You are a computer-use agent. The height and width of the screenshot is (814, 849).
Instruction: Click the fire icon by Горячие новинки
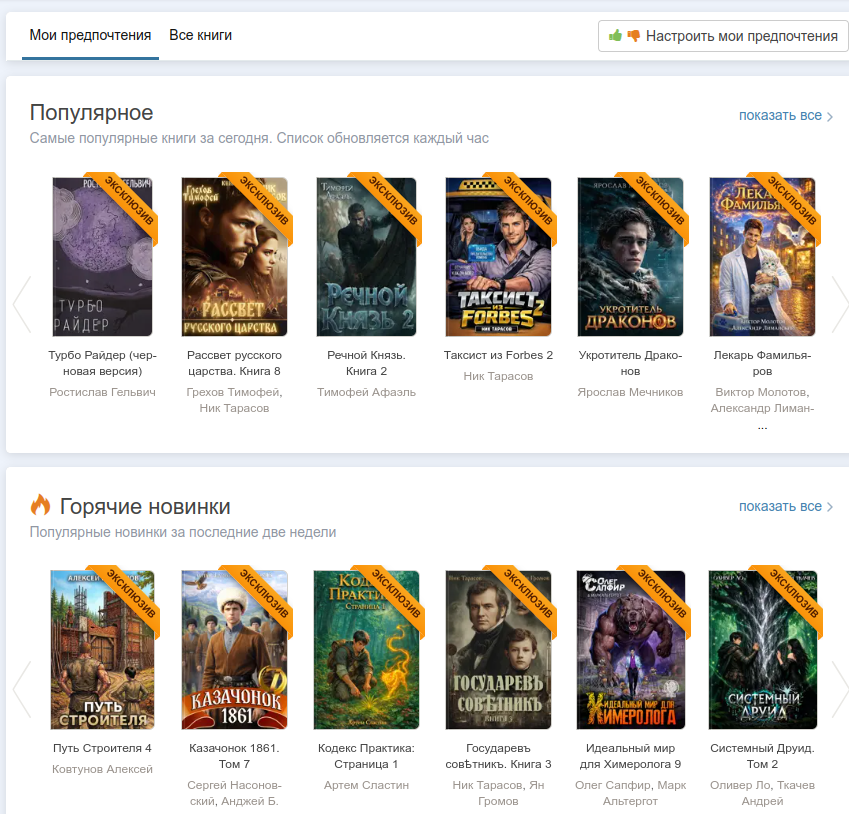point(40,505)
